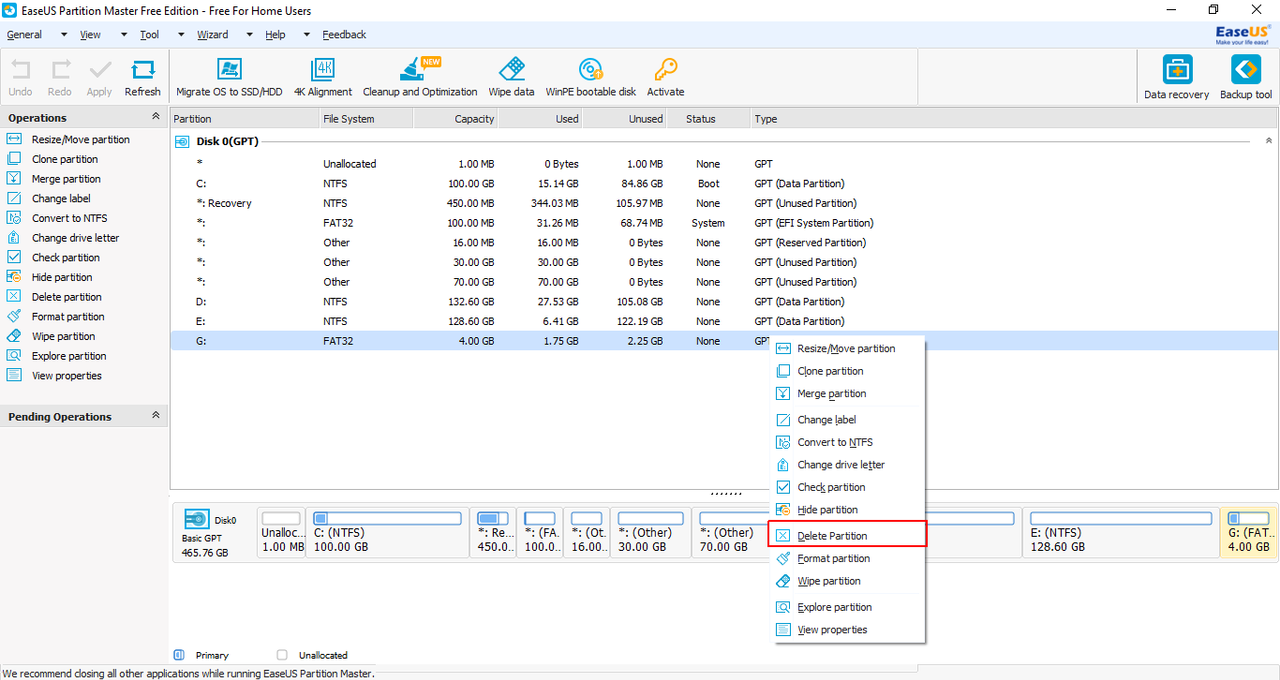This screenshot has width=1280, height=680.
Task: Choose Check partition in Operations panel
Action: pyautogui.click(x=53, y=258)
